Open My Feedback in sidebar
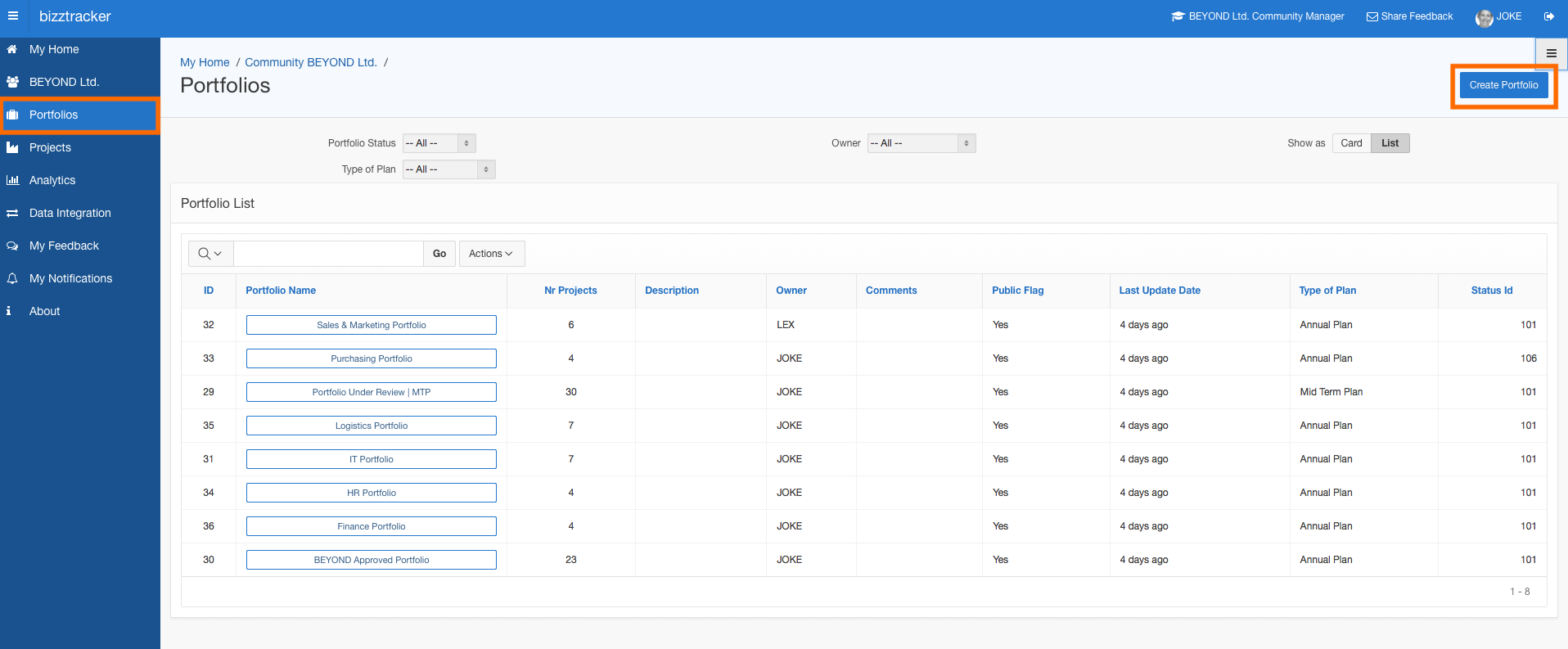Viewport: 1568px width, 649px height. pyautogui.click(x=80, y=246)
